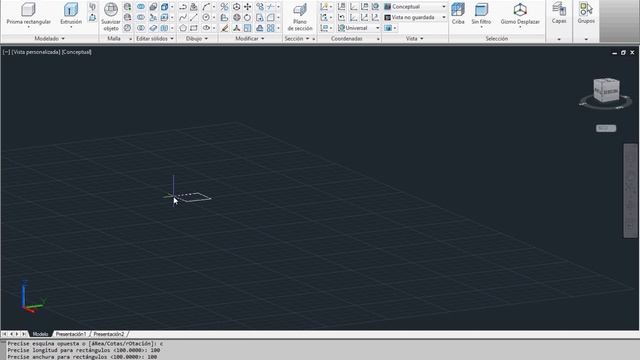
Task: Expand the Dibujo panel
Action: tap(197, 38)
